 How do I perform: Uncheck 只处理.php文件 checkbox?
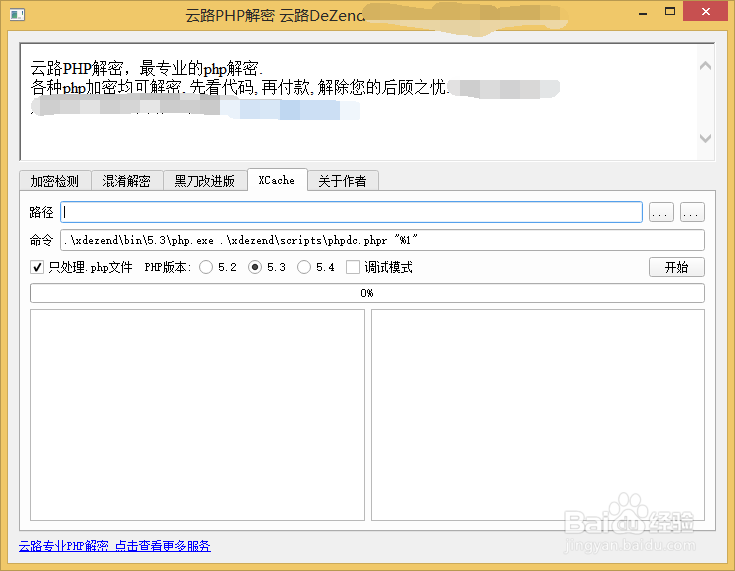[37, 267]
